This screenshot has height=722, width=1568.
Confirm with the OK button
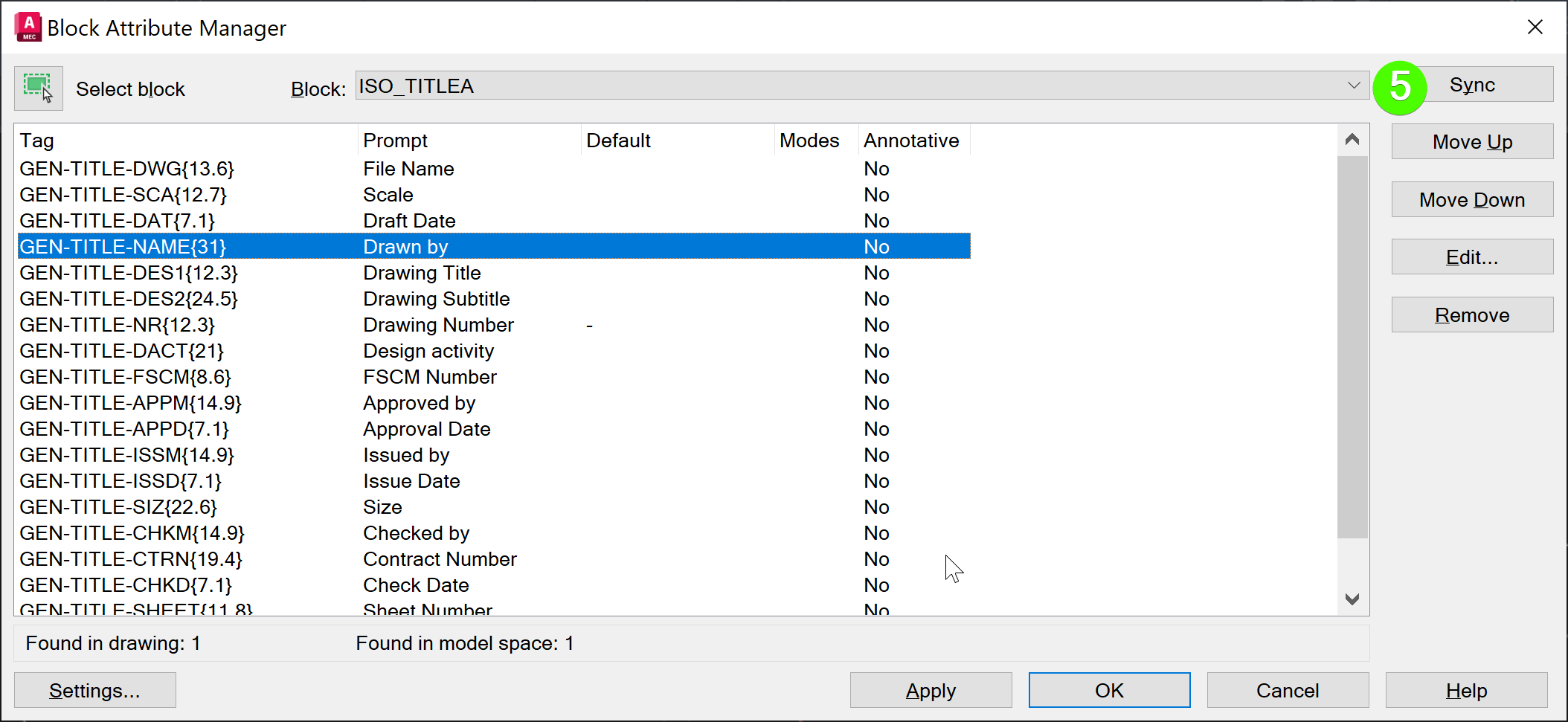coord(1109,691)
